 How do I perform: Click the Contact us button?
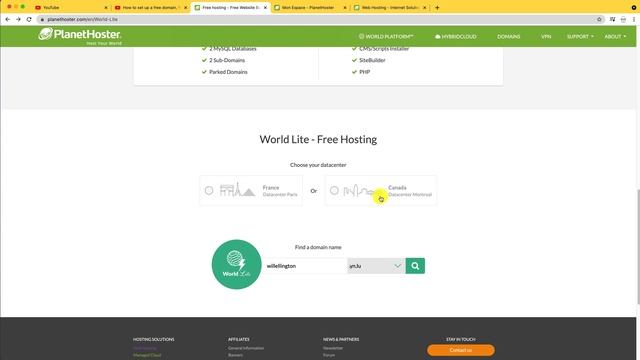(461, 350)
